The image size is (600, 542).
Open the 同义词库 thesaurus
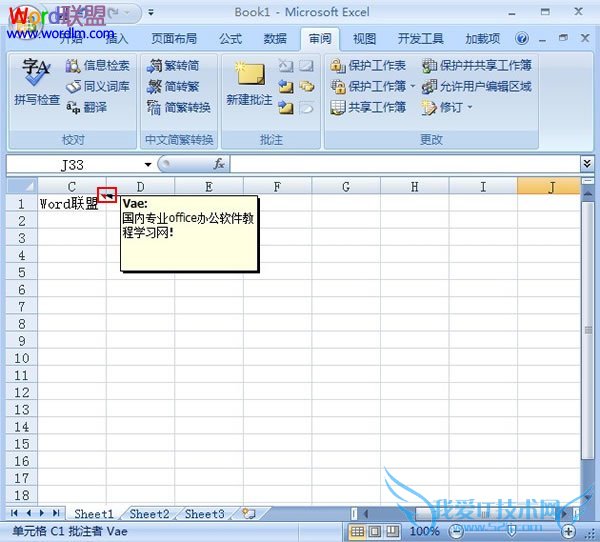pos(98,87)
